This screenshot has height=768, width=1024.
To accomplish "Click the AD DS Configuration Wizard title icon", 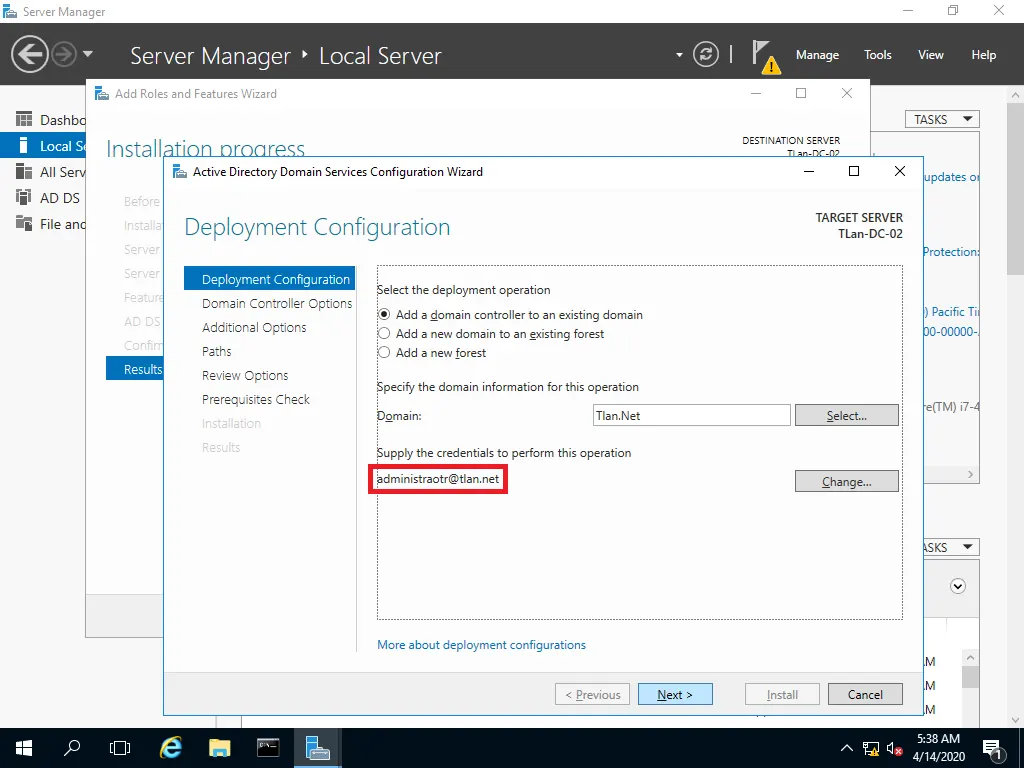I will coord(179,172).
